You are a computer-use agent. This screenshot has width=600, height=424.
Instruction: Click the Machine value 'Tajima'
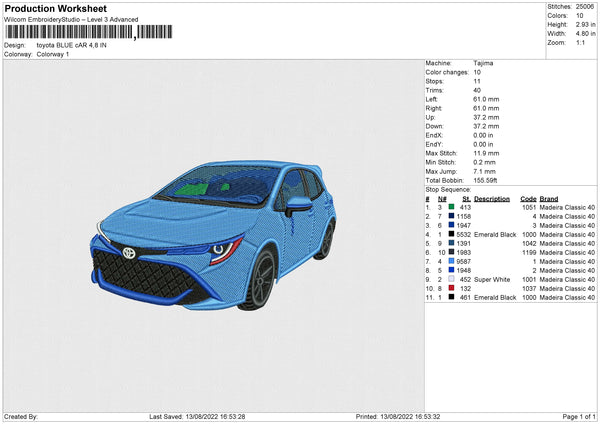coord(483,63)
